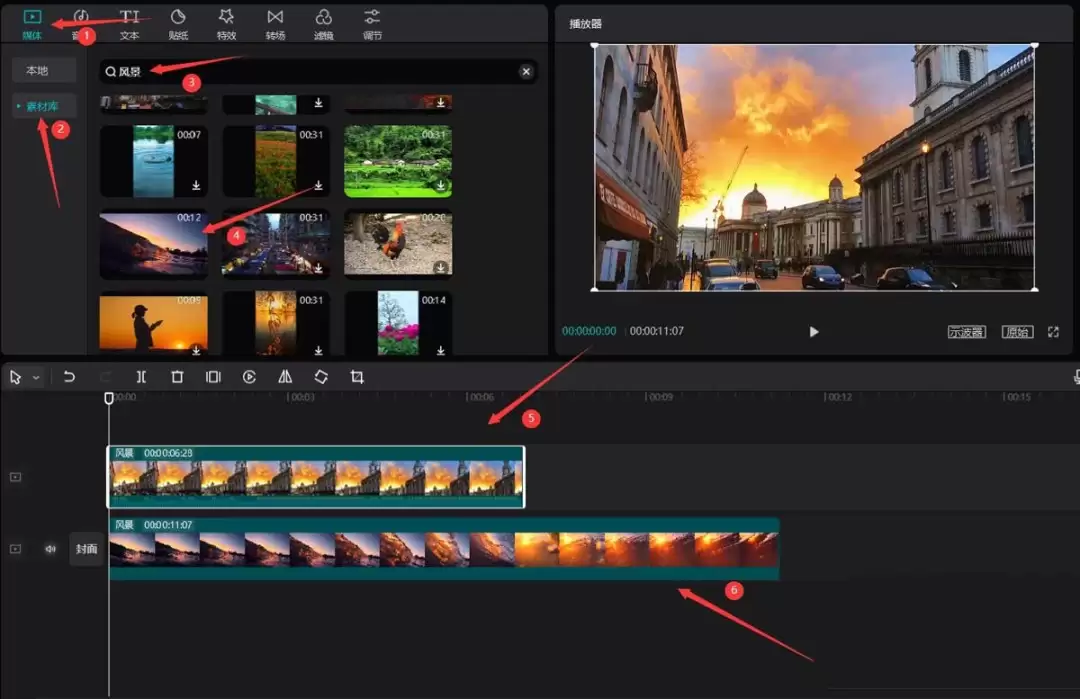The image size is (1080, 699).
Task: Open the 转场 transitions tab
Action: click(x=276, y=24)
